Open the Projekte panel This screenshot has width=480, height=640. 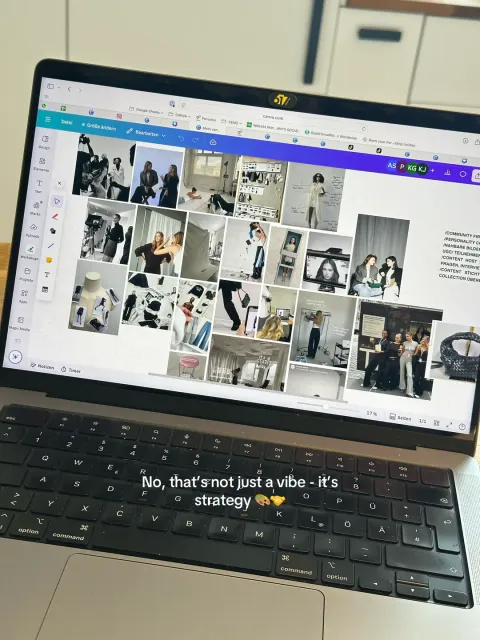(27, 274)
